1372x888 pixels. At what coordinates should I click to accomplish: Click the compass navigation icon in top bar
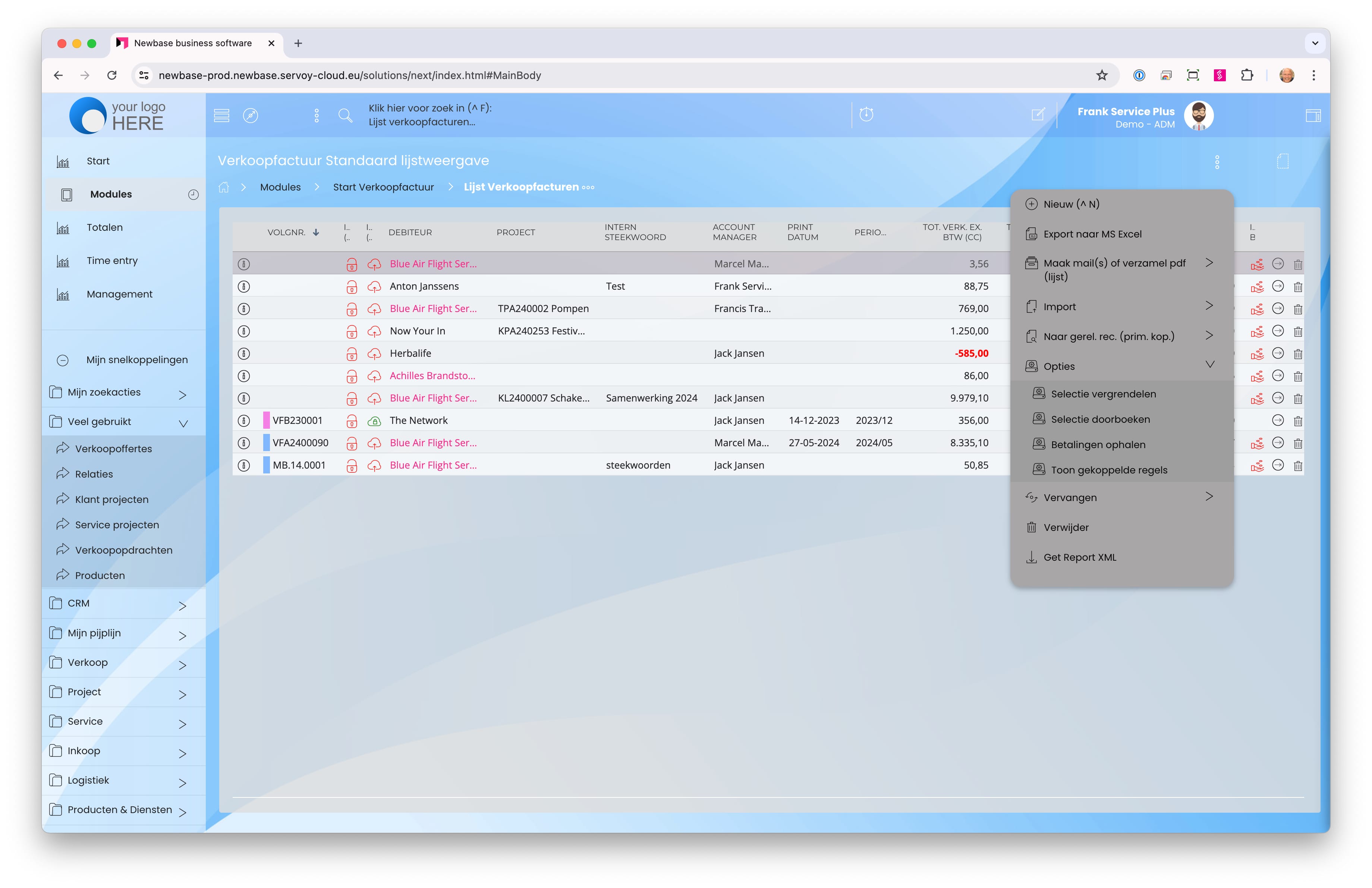click(250, 115)
